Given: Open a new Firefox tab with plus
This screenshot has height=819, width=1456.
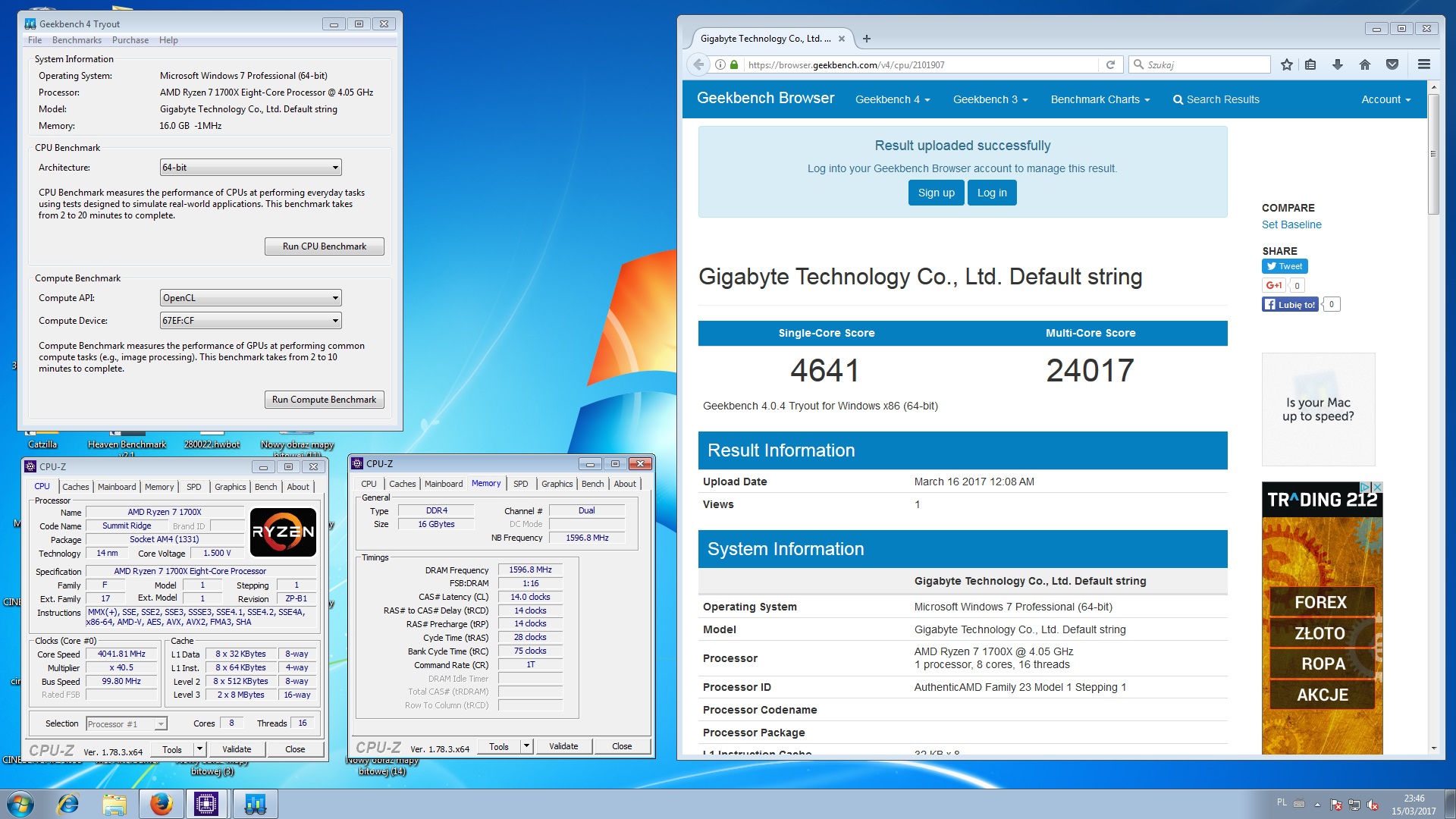Looking at the screenshot, I should [x=867, y=39].
